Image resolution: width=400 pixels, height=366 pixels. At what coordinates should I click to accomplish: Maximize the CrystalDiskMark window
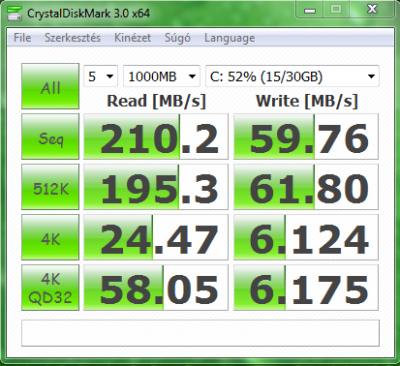(x=336, y=10)
